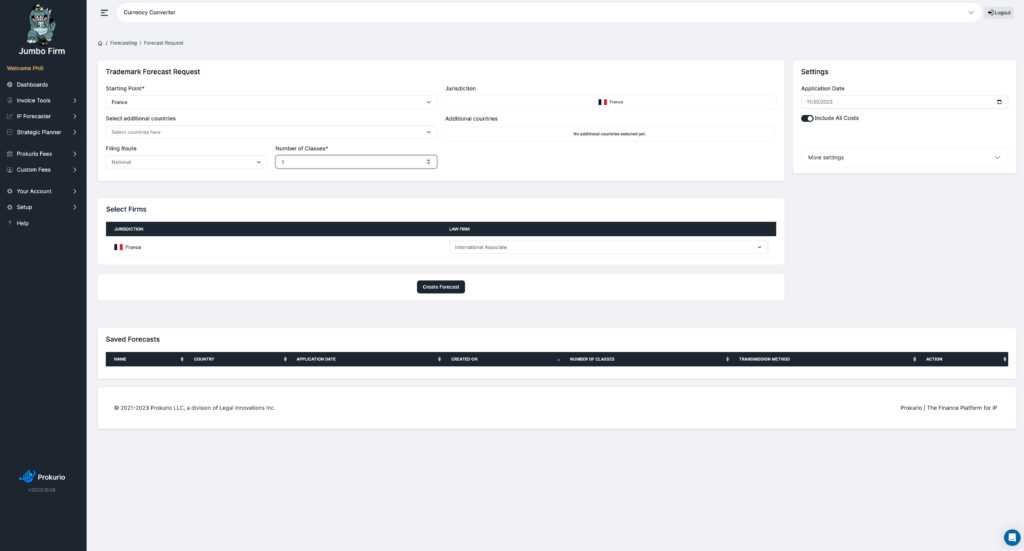Click the home breadcrumb icon
Viewport: 1024px width, 551px height.
[100, 43]
